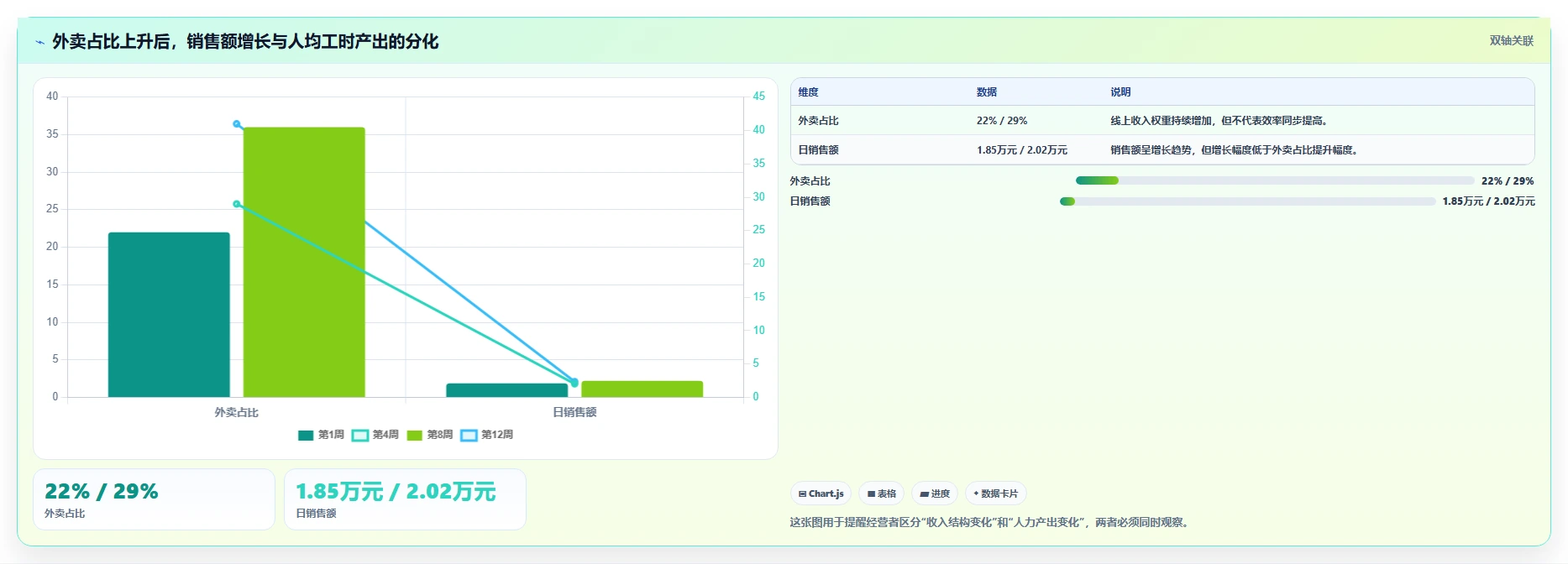The image size is (1568, 564).
Task: Click the 双轴关联 label in header
Action: pyautogui.click(x=1511, y=40)
